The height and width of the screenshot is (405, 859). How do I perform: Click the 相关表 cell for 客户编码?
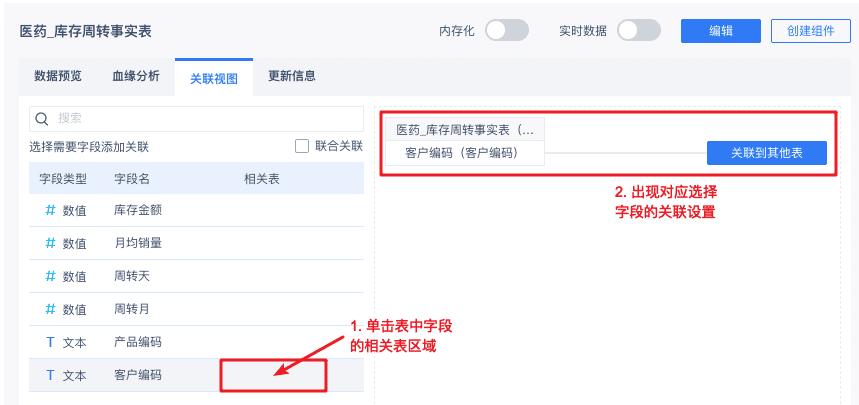point(272,375)
